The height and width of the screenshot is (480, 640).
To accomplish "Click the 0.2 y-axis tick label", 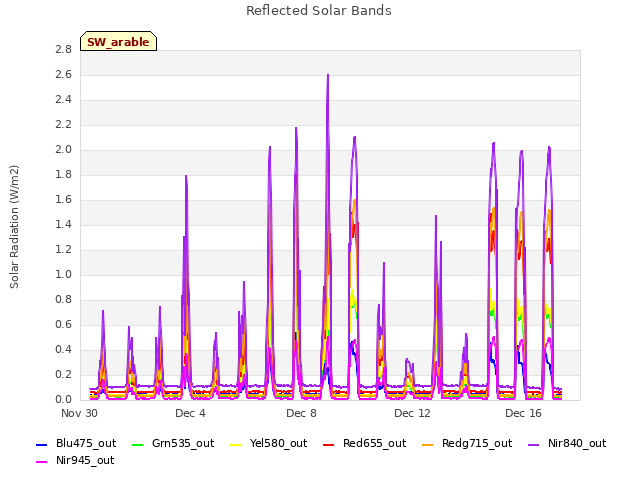I will tap(64, 375).
